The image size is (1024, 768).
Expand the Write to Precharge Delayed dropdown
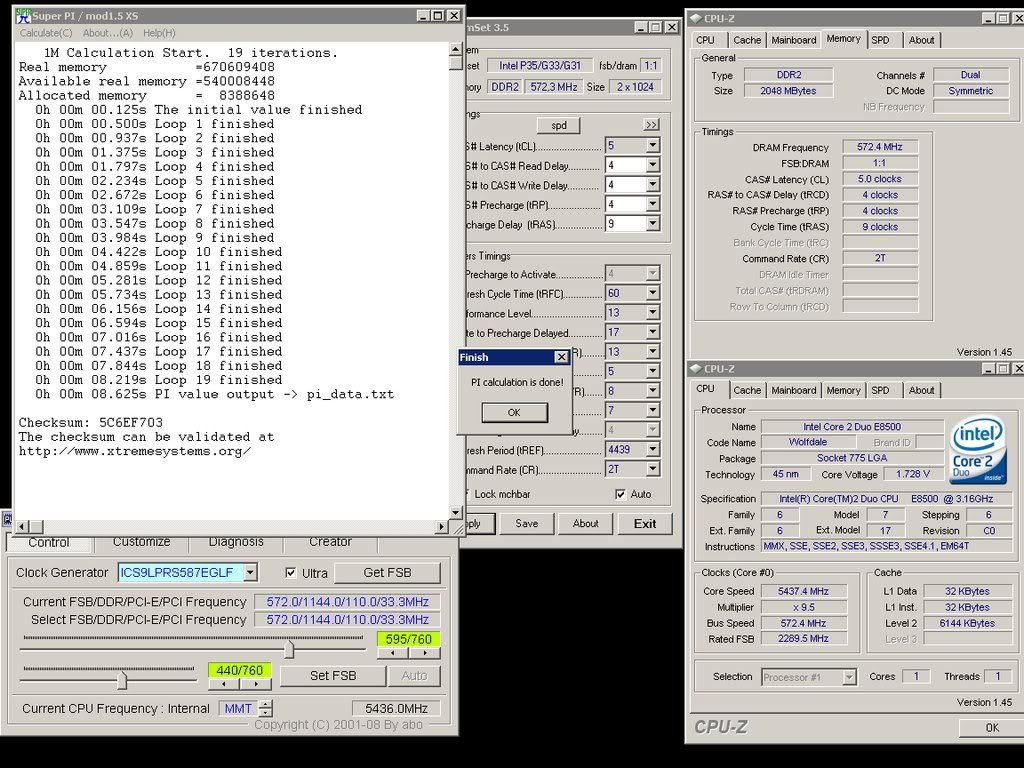pyautogui.click(x=652, y=332)
